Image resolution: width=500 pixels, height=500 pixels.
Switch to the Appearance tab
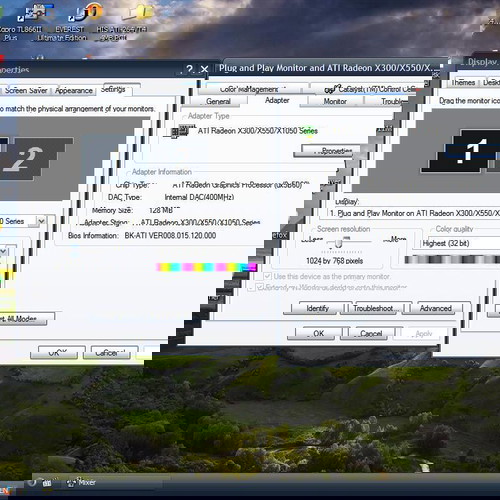tap(74, 90)
